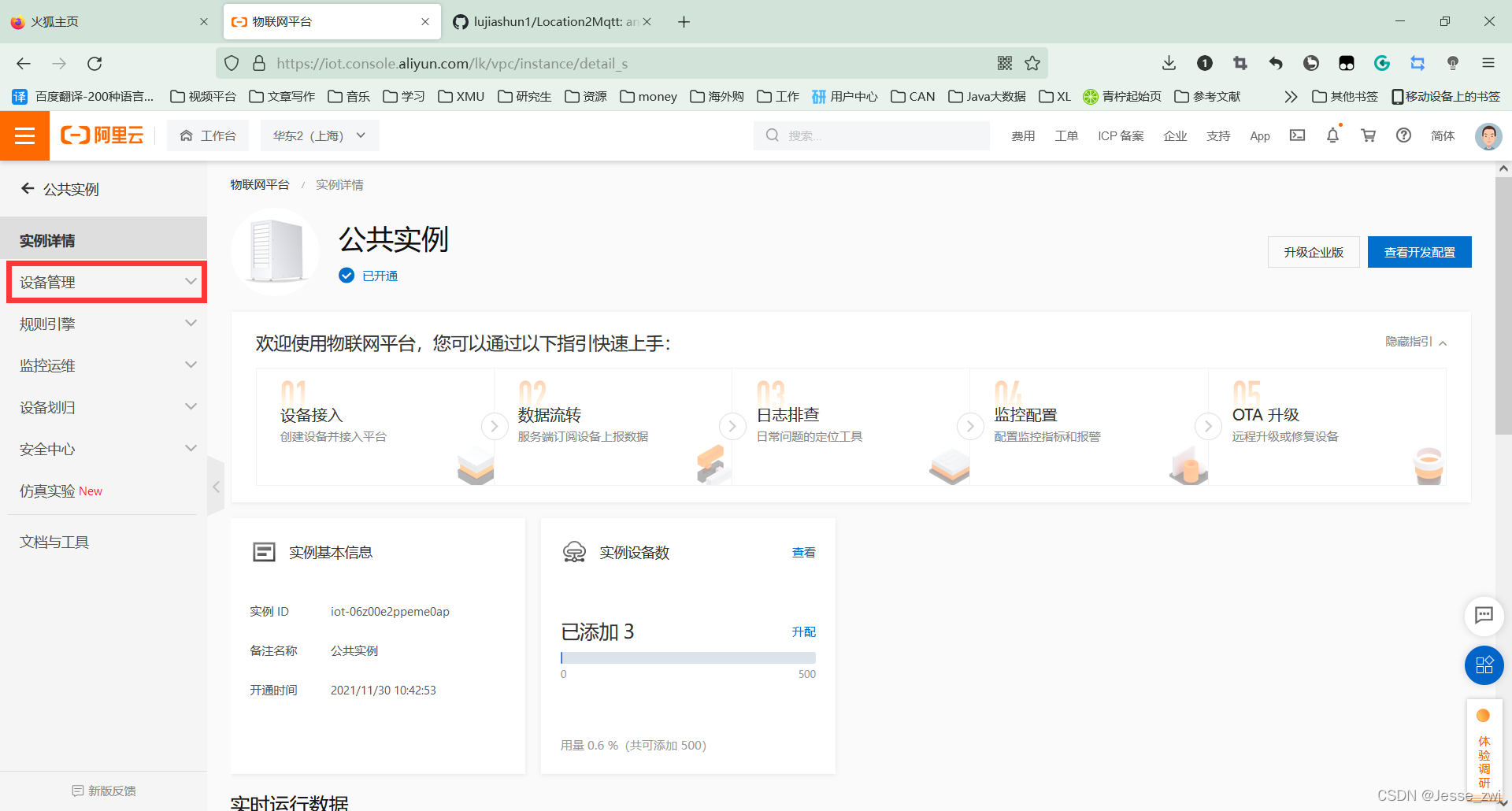Viewport: 1512px width, 811px height.
Task: Click the 查看开发配置 button
Action: (x=1419, y=252)
